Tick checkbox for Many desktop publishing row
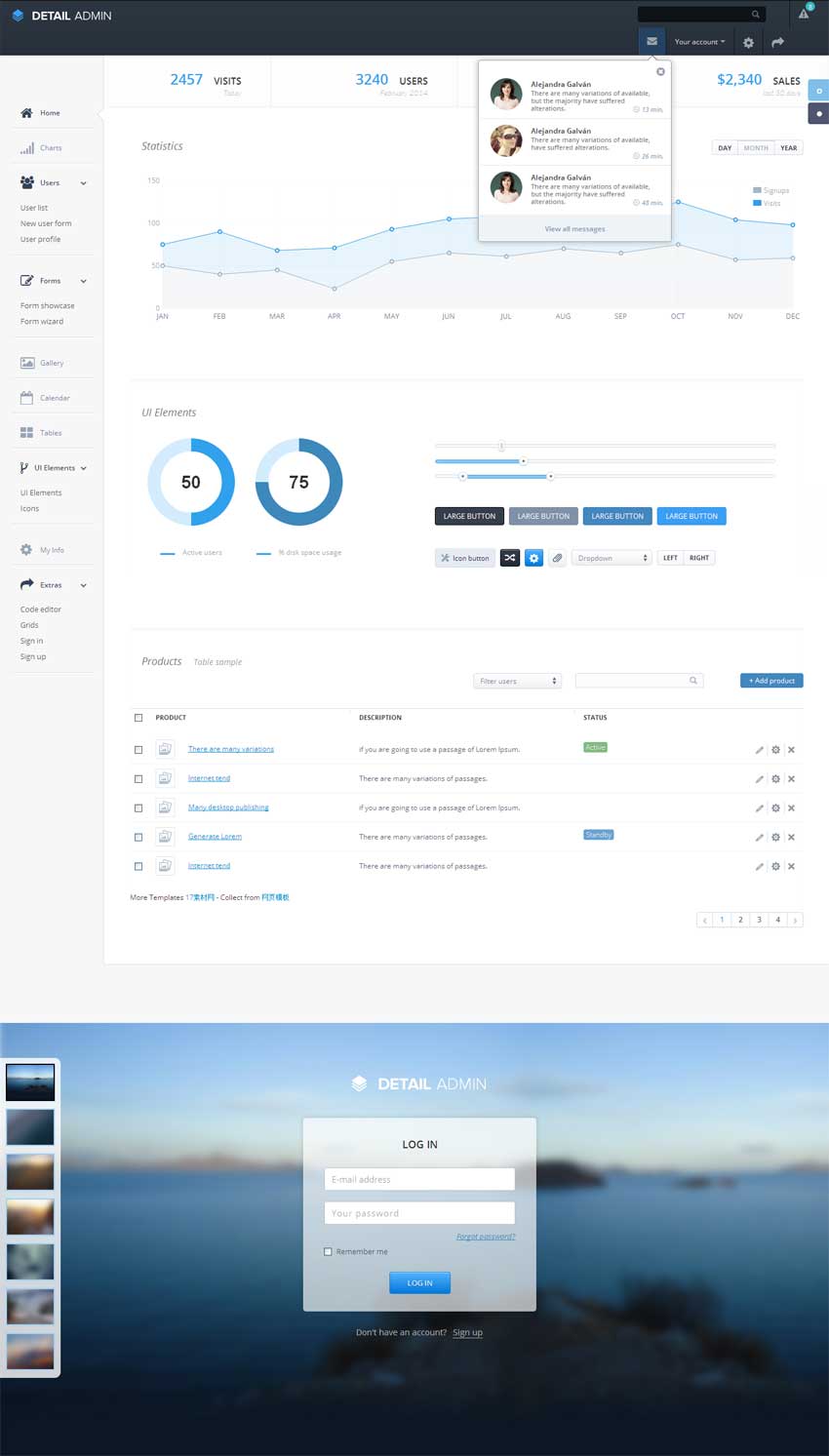This screenshot has height=1456, width=829. [138, 808]
